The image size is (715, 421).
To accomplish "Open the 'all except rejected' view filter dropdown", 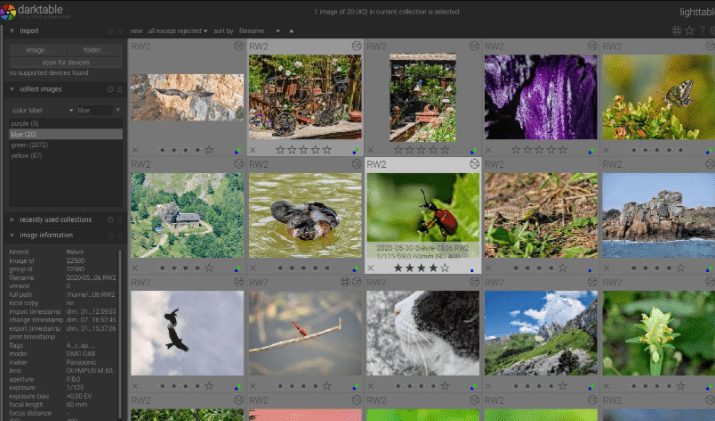I will click(x=177, y=31).
